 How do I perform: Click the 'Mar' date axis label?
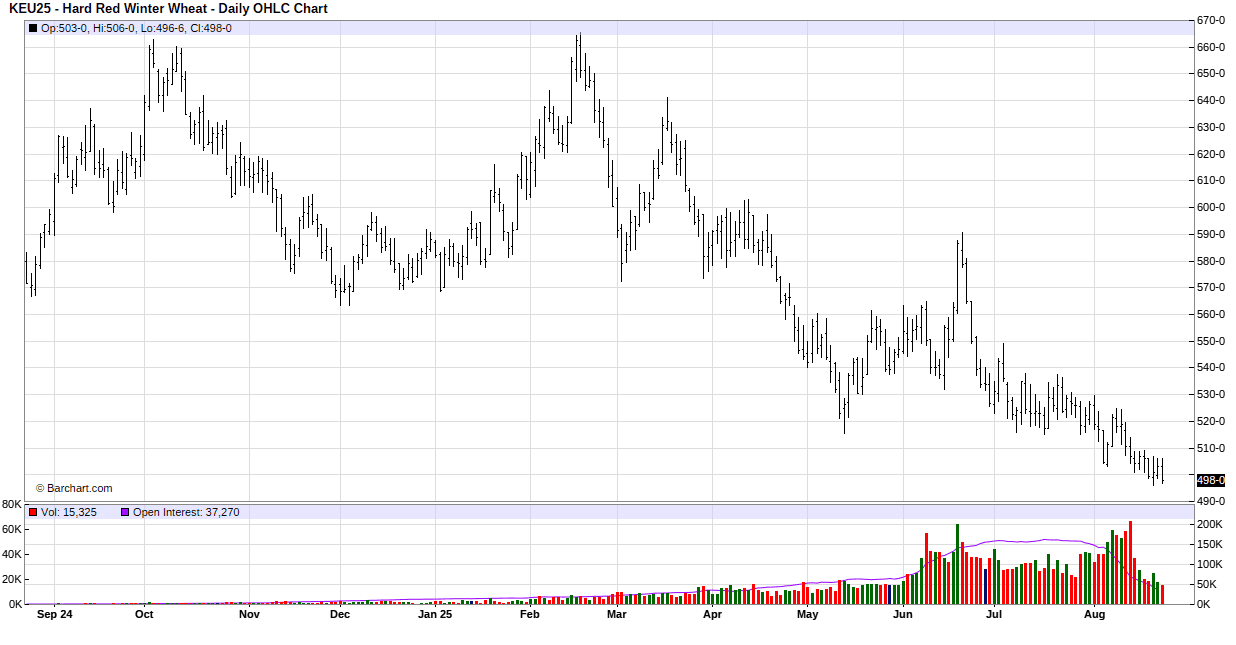point(617,615)
